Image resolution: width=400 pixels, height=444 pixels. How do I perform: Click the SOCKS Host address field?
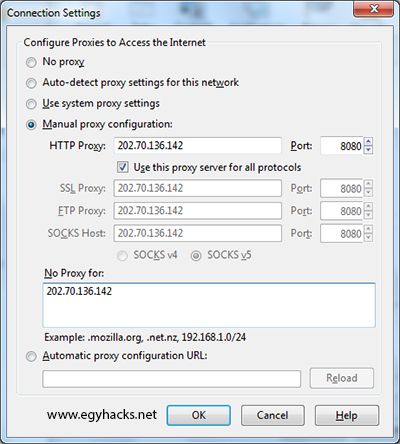click(198, 233)
